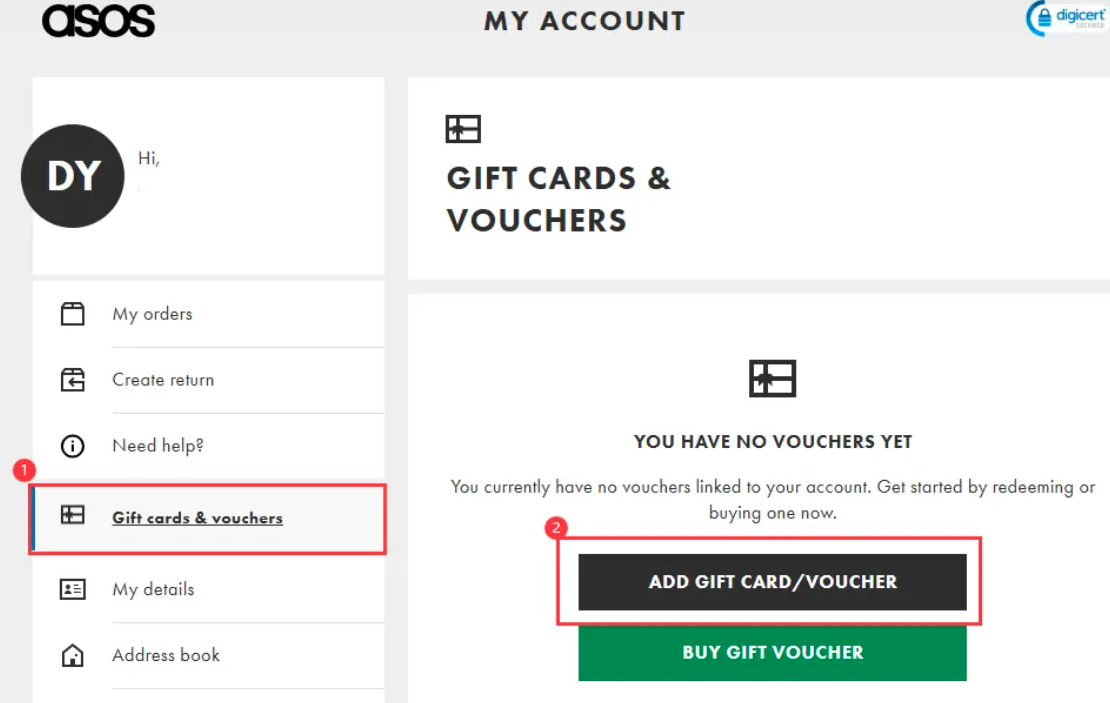The image size is (1110, 703).
Task: Click the Need help info icon
Action: click(x=73, y=446)
